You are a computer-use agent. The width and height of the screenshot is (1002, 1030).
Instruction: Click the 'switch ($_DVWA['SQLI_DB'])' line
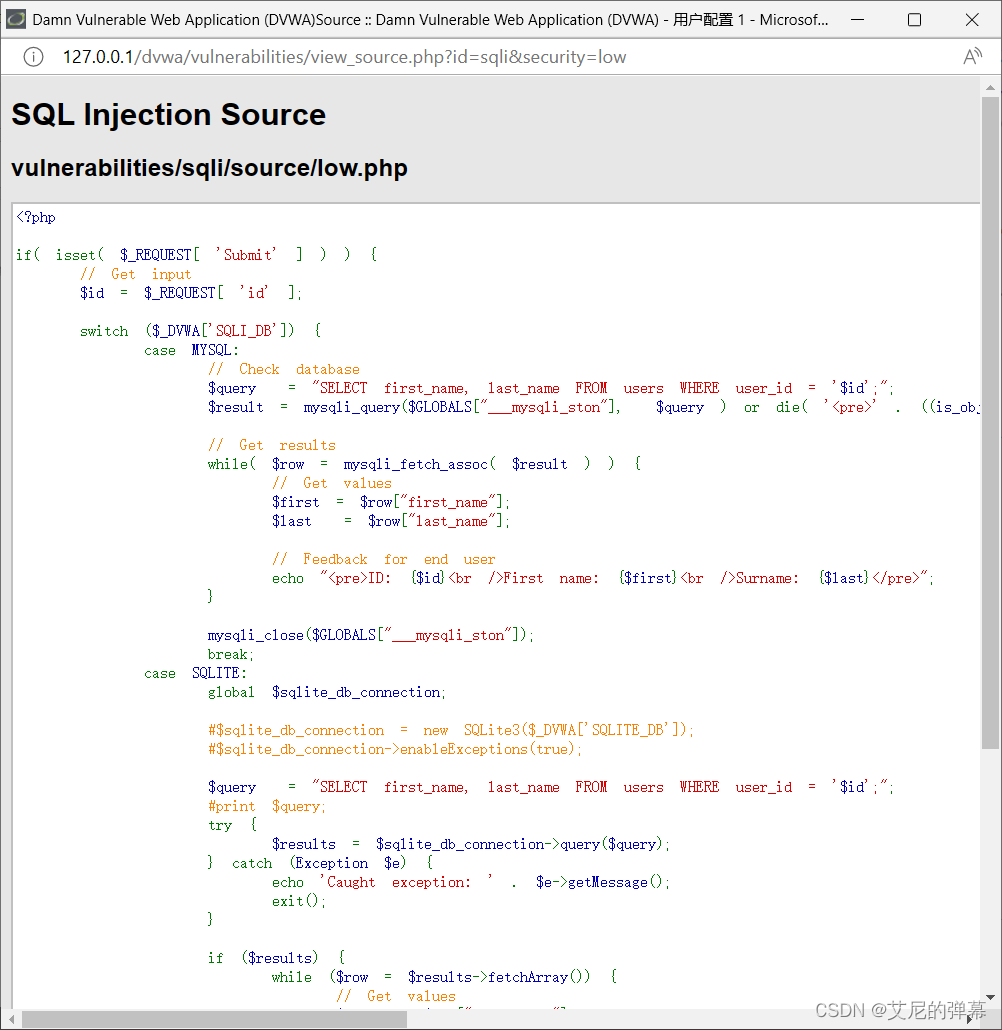(200, 331)
